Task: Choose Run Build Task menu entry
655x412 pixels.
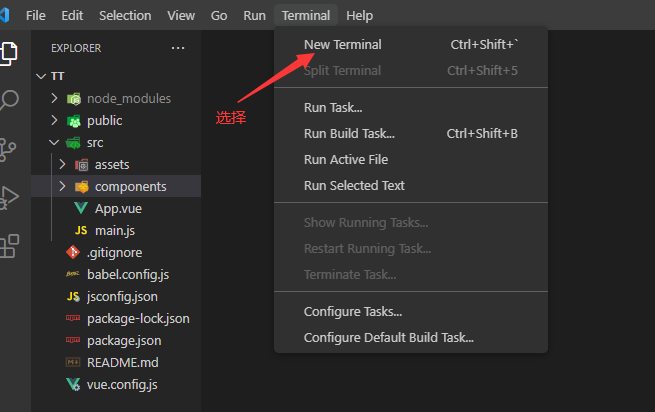Action: pyautogui.click(x=349, y=133)
